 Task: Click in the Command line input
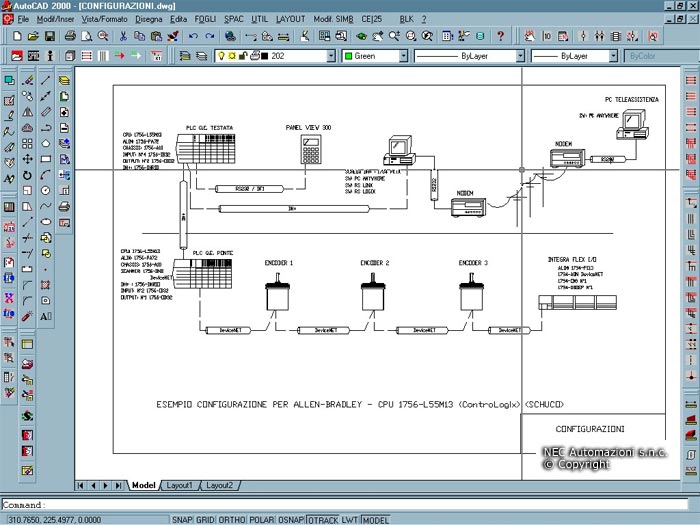pyautogui.click(x=345, y=505)
